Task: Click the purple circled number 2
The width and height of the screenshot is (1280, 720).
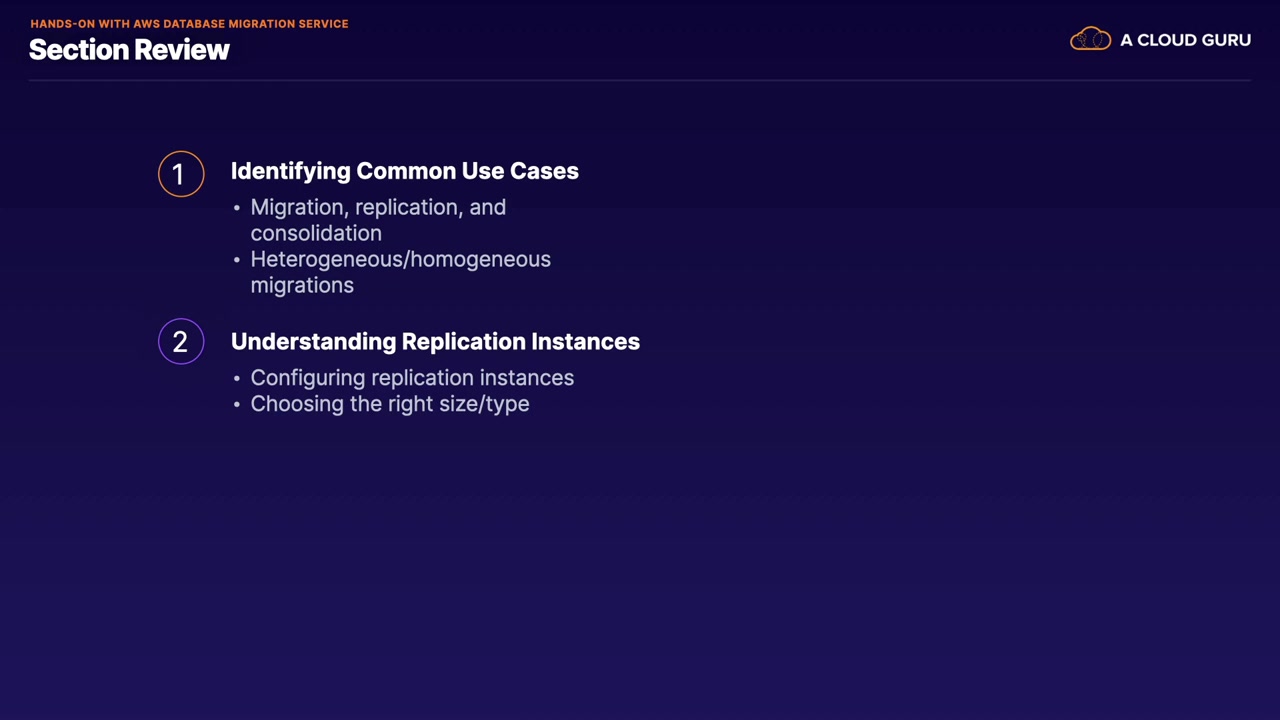Action: click(x=181, y=342)
